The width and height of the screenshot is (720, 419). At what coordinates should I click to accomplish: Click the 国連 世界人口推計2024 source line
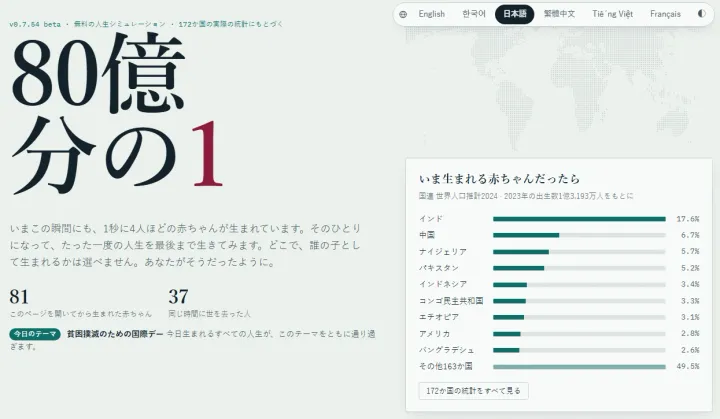(x=526, y=196)
